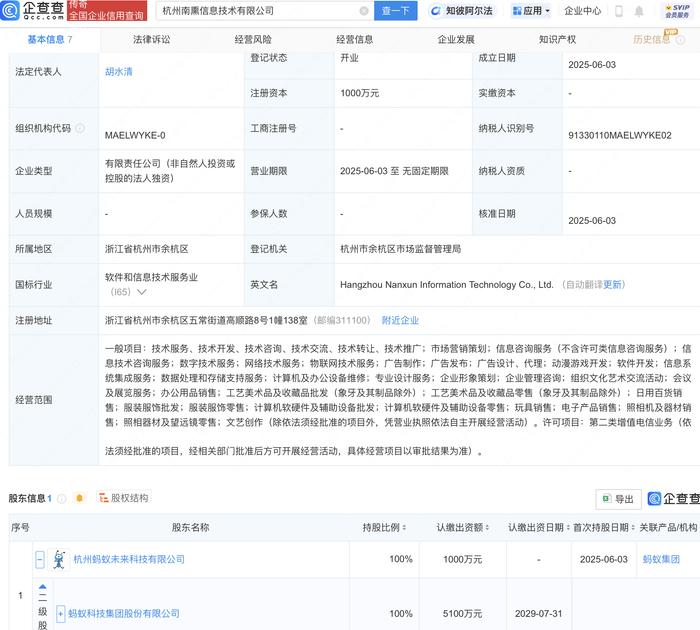Click the info icon beside 股东信息

click(62, 498)
